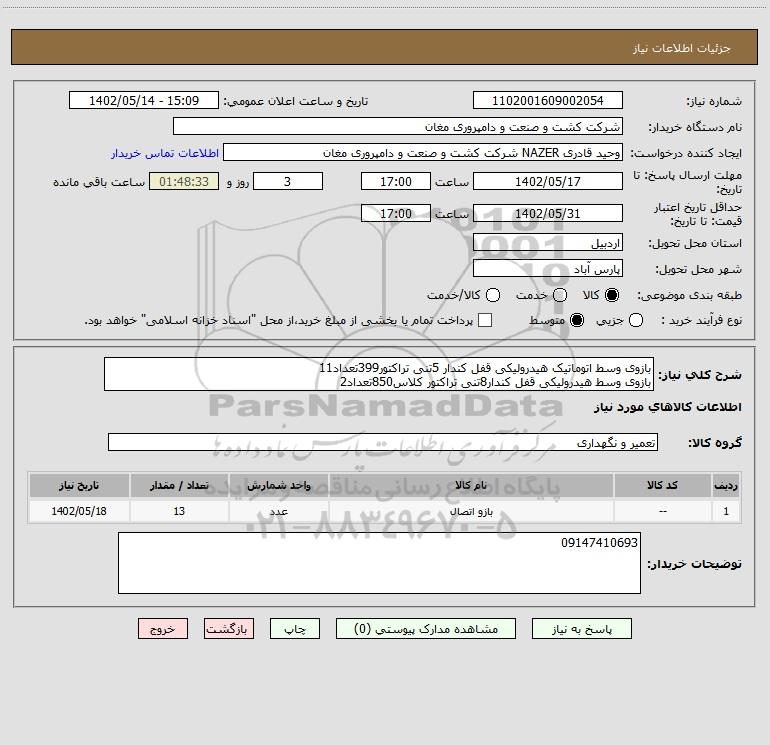
Task: Click the need date cell 1402/05/18
Action: (79, 511)
